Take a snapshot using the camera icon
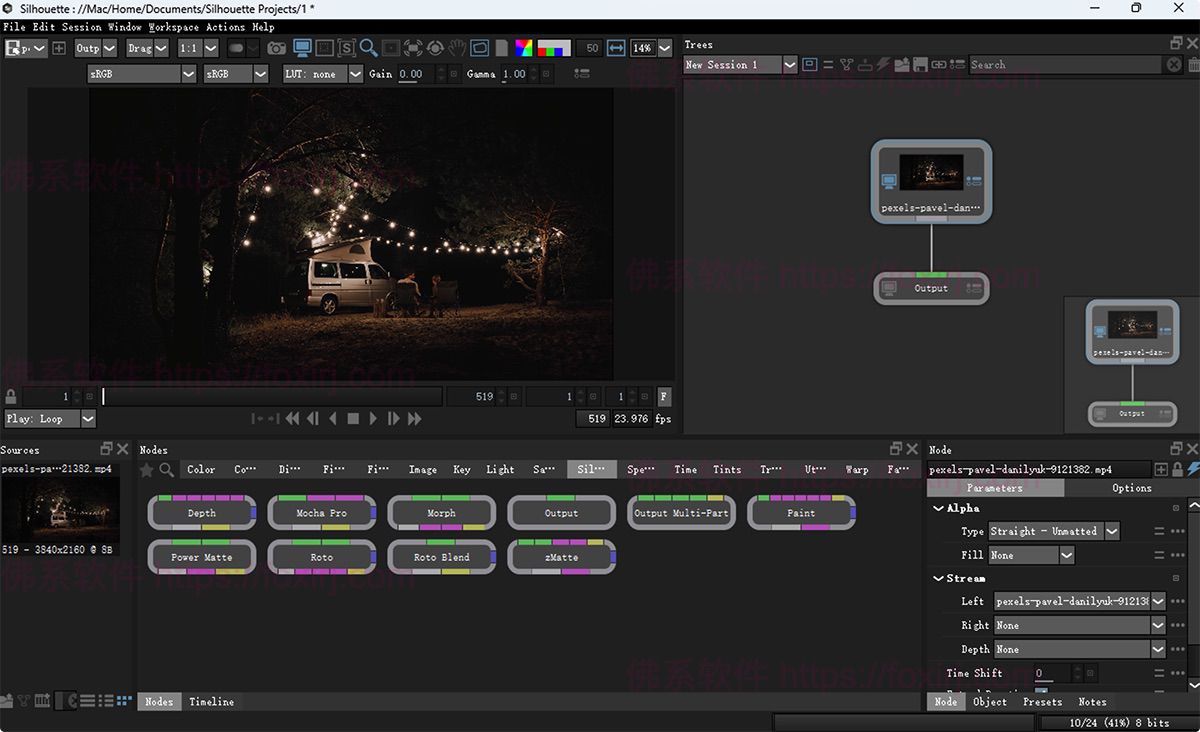Screen dimensions: 1200x732 pyautogui.click(x=276, y=48)
